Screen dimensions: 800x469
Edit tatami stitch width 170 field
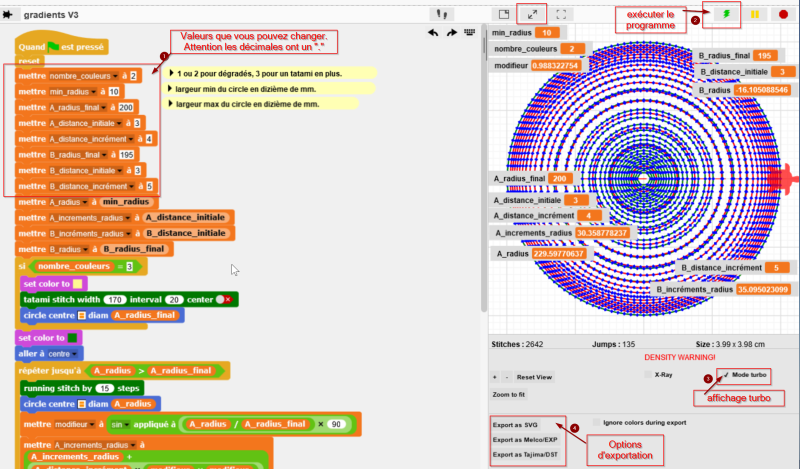(115, 300)
